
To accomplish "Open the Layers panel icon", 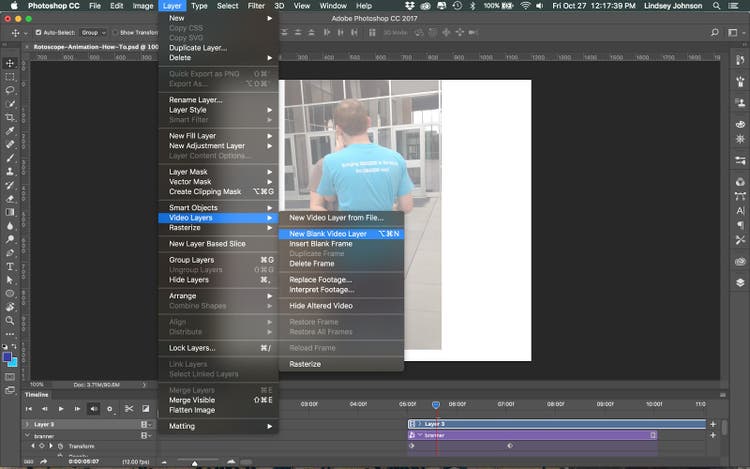I will pyautogui.click(x=740, y=282).
